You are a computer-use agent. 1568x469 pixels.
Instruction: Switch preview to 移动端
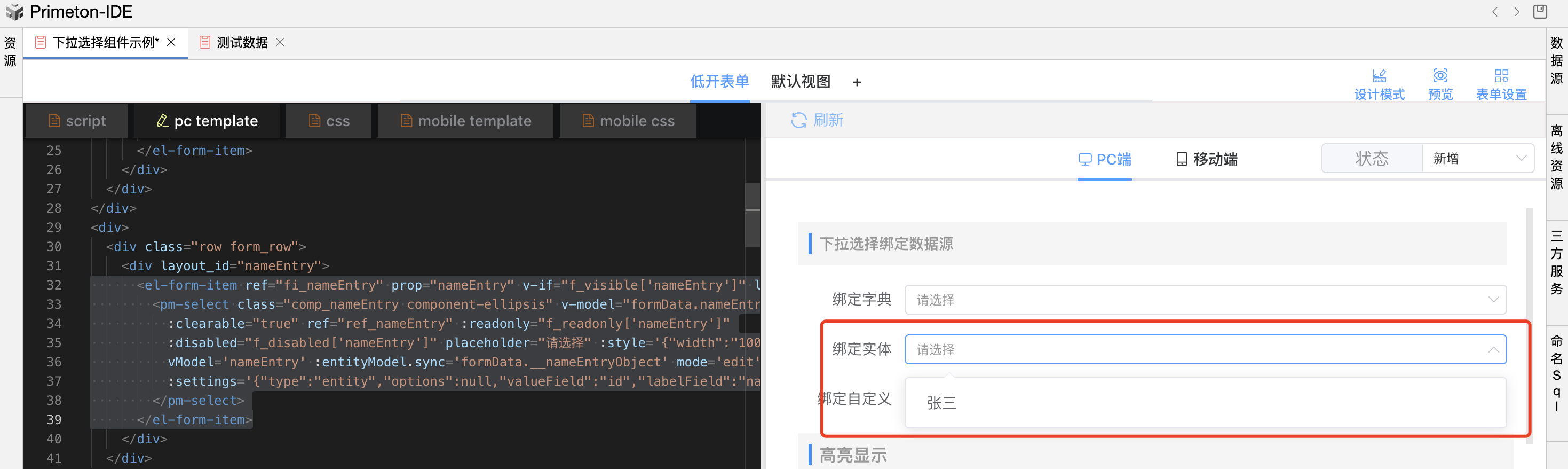click(1207, 159)
